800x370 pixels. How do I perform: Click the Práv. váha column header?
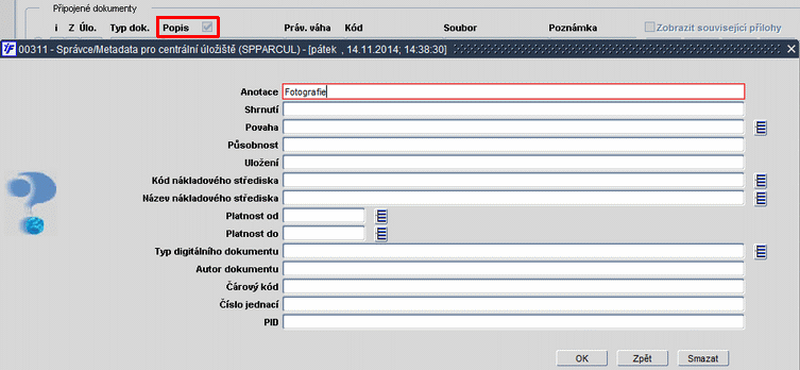coord(307,28)
